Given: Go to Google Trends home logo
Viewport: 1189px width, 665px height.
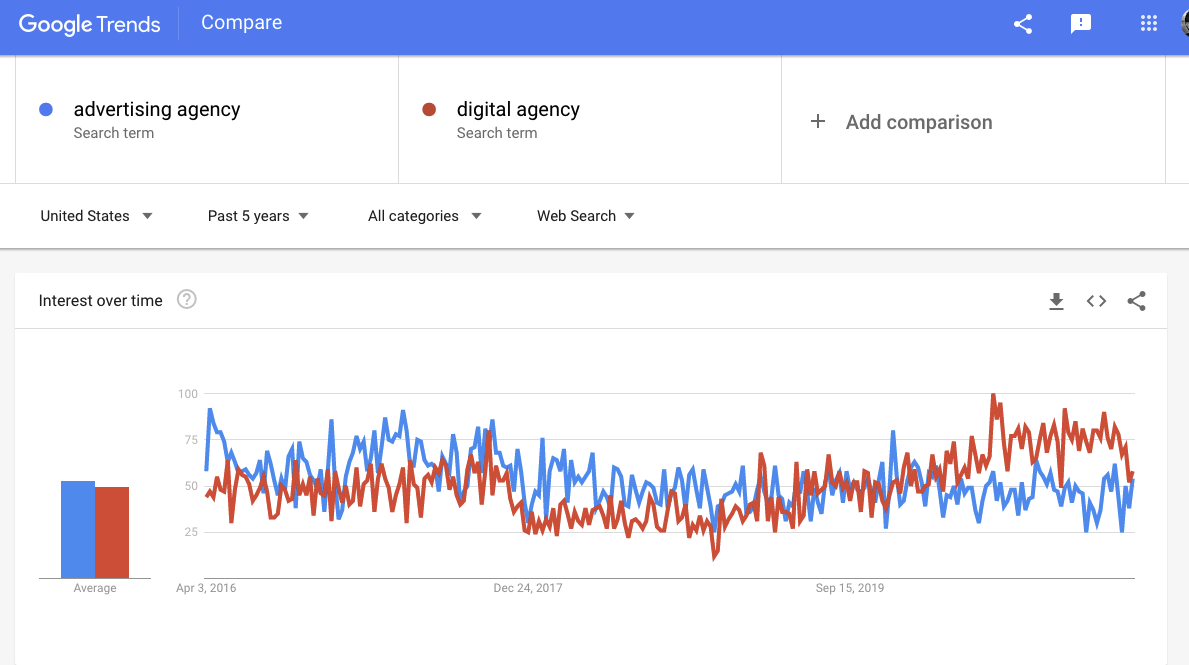Looking at the screenshot, I should coord(90,24).
